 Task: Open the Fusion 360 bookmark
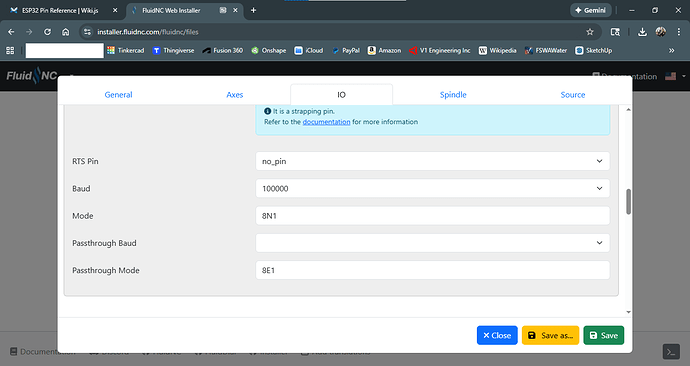222,51
